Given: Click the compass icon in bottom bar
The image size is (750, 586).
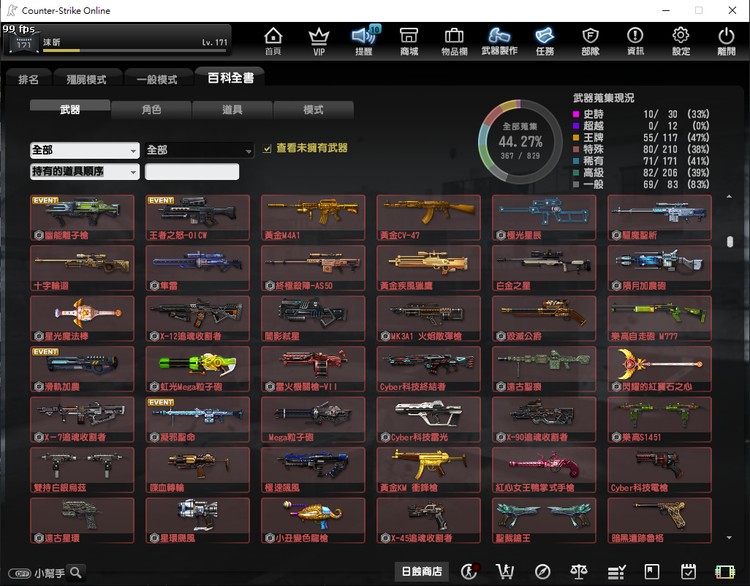Looking at the screenshot, I should [x=542, y=571].
